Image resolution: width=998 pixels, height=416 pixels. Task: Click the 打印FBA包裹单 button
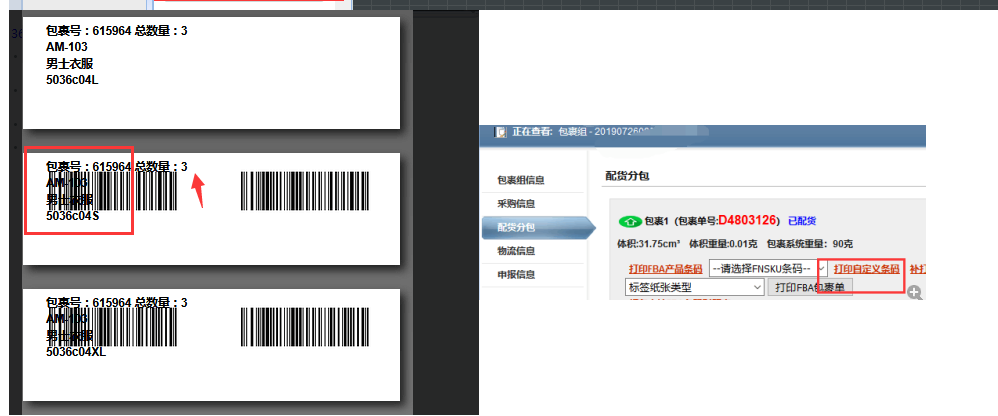point(810,288)
